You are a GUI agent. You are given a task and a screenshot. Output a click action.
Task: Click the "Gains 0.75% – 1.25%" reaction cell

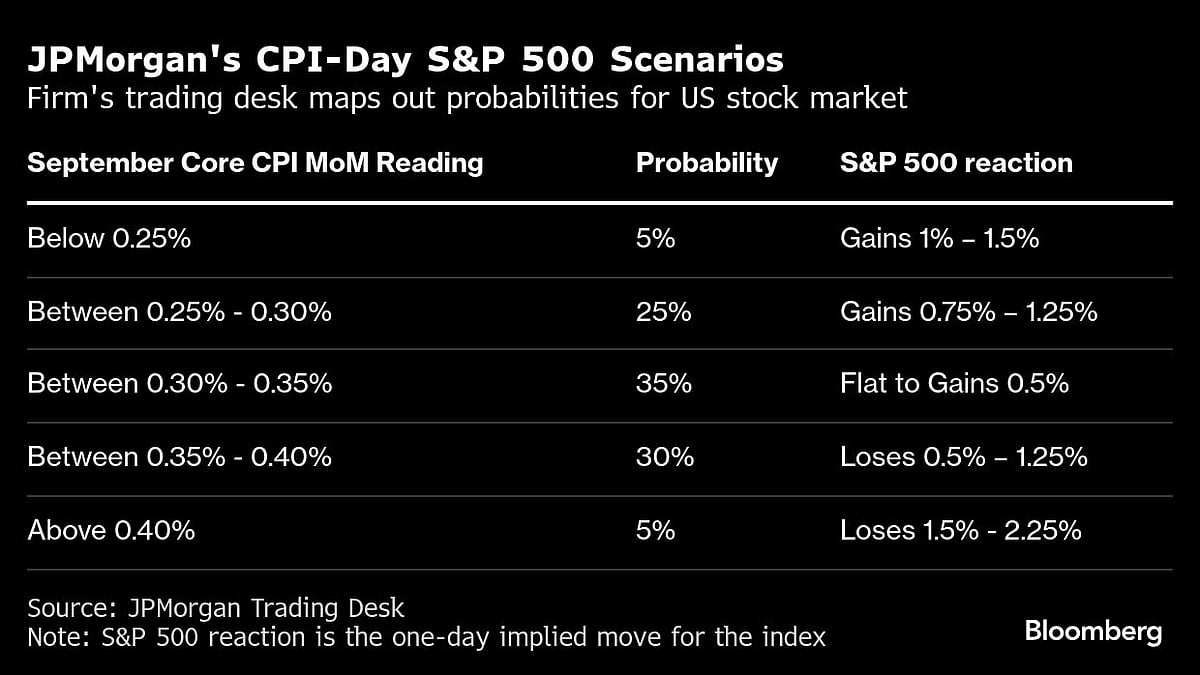tap(968, 312)
